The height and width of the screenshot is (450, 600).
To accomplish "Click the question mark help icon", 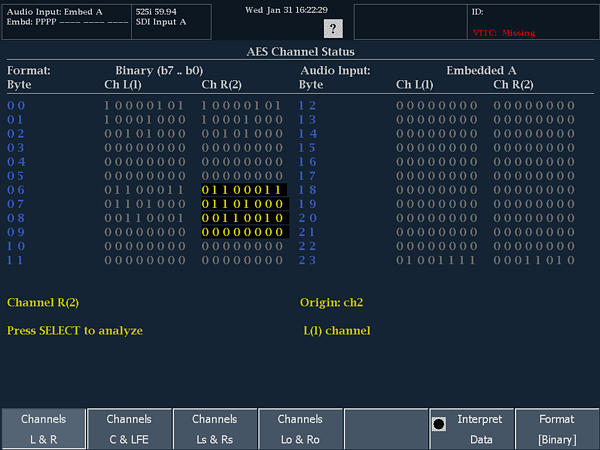I will [333, 28].
